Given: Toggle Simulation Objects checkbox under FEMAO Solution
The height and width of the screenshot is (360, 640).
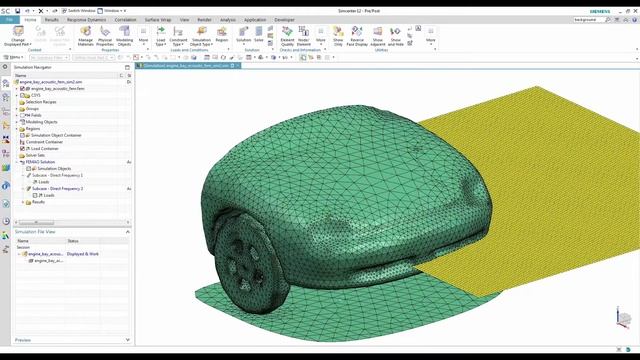Looking at the screenshot, I should pyautogui.click(x=29, y=169).
